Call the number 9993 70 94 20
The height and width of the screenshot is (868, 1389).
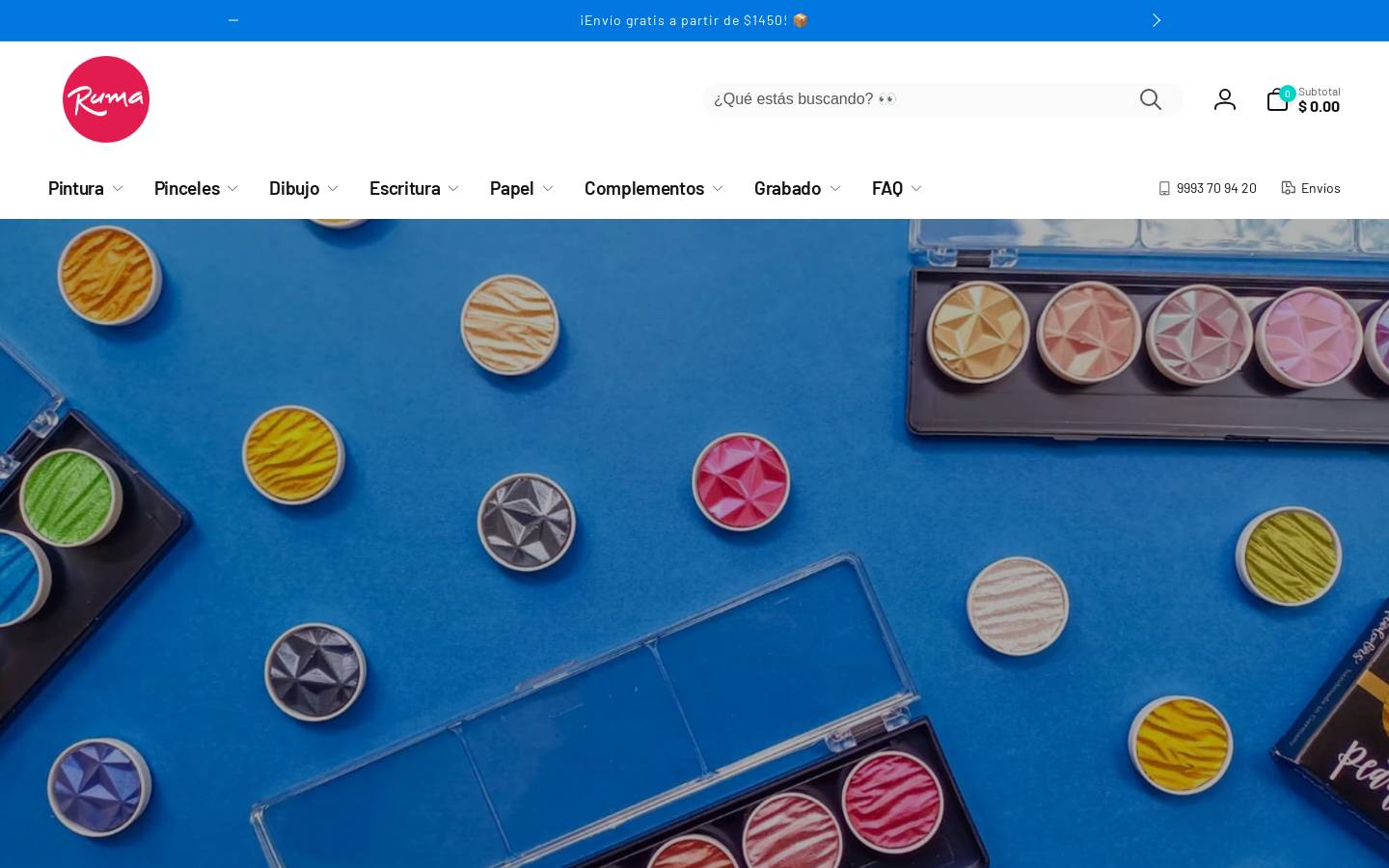pyautogui.click(x=1216, y=188)
